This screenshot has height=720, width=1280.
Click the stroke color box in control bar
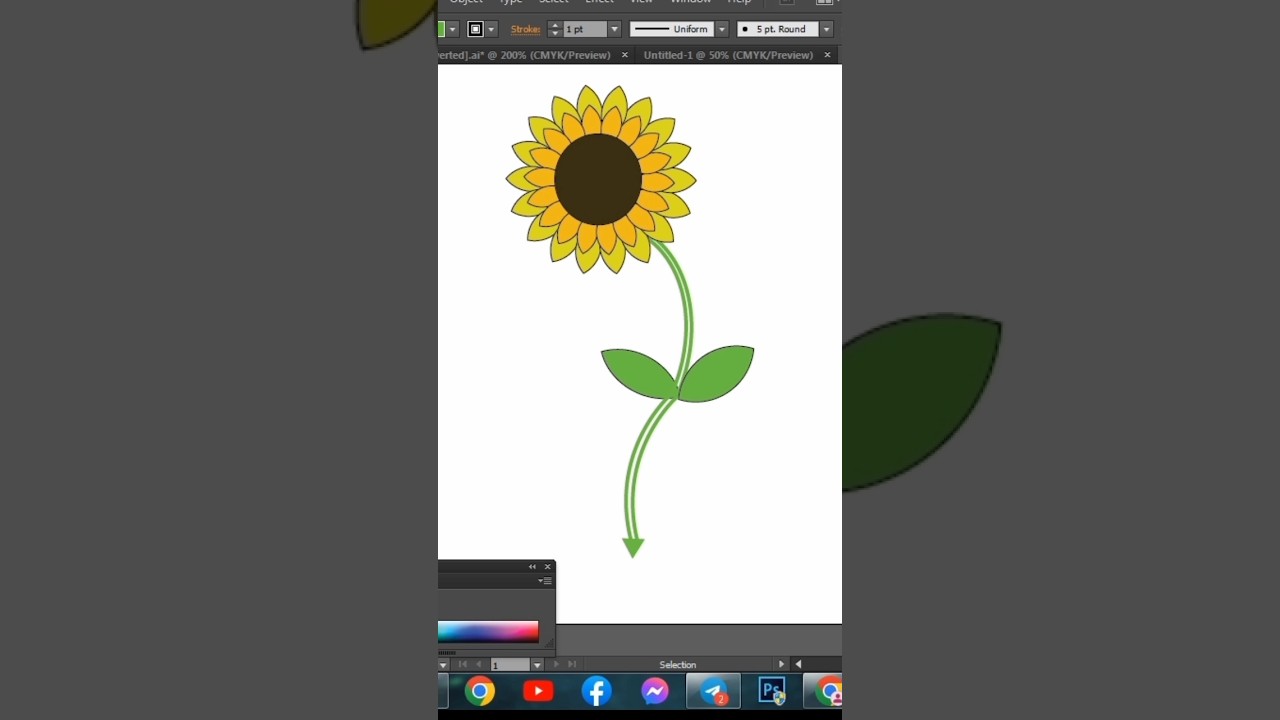pos(476,29)
